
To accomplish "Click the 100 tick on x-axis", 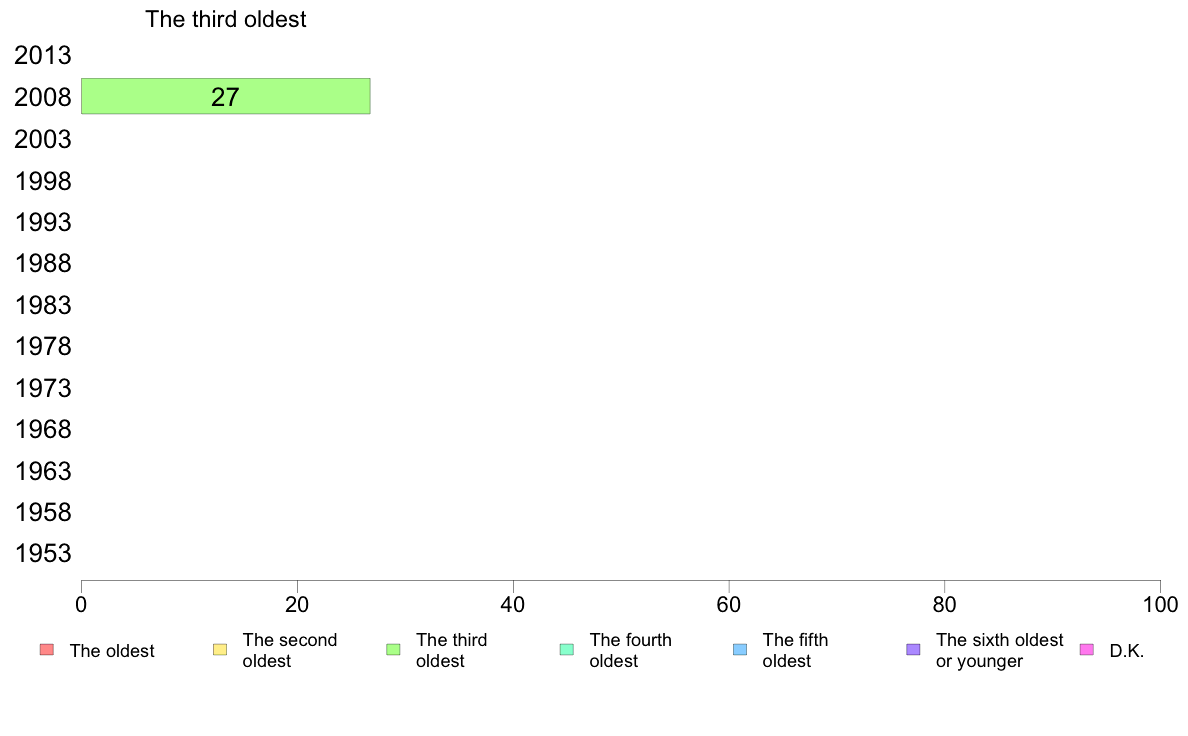I will click(1160, 604).
